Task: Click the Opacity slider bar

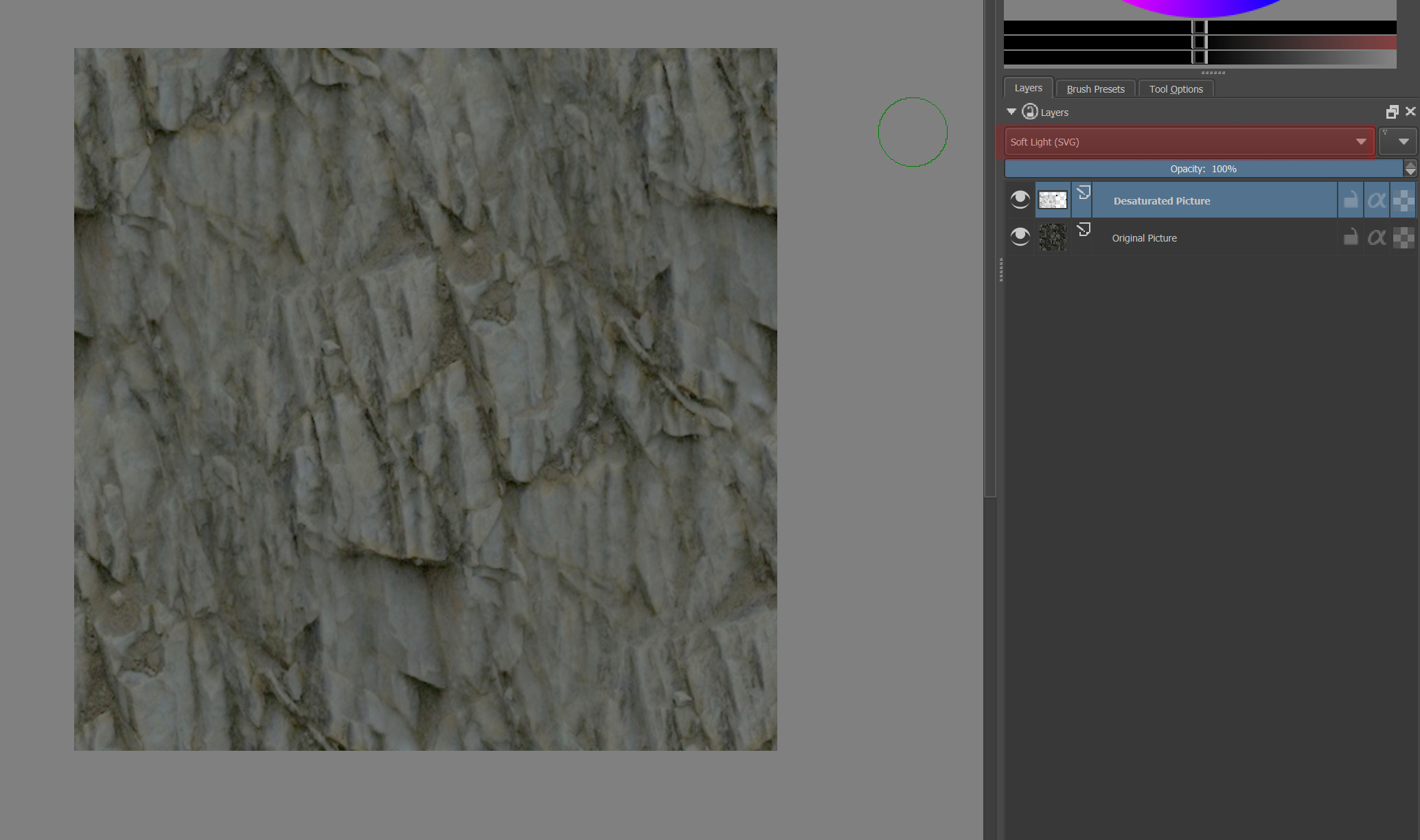Action: (1203, 169)
